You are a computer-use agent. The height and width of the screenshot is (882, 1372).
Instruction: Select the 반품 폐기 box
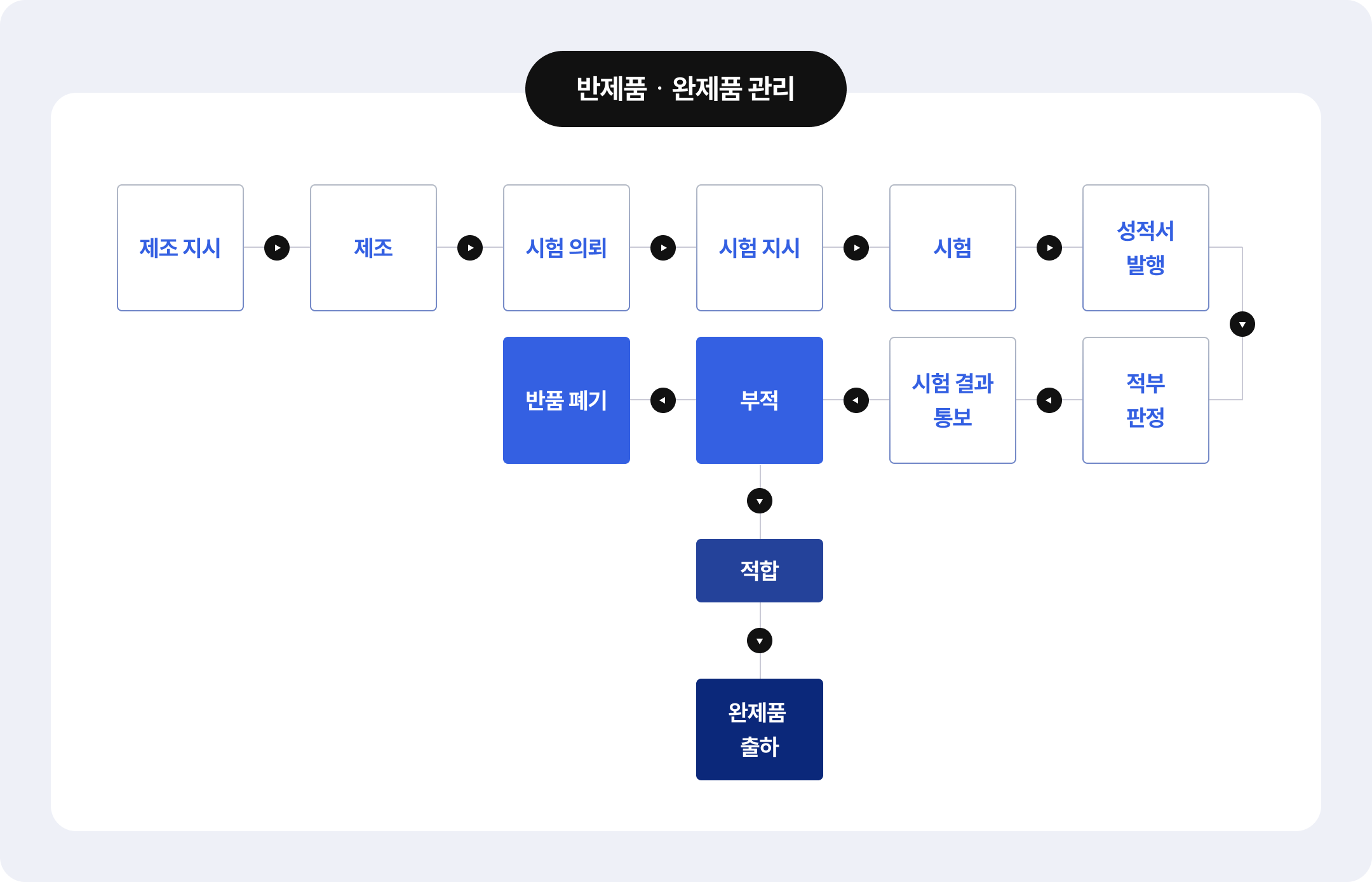[567, 400]
